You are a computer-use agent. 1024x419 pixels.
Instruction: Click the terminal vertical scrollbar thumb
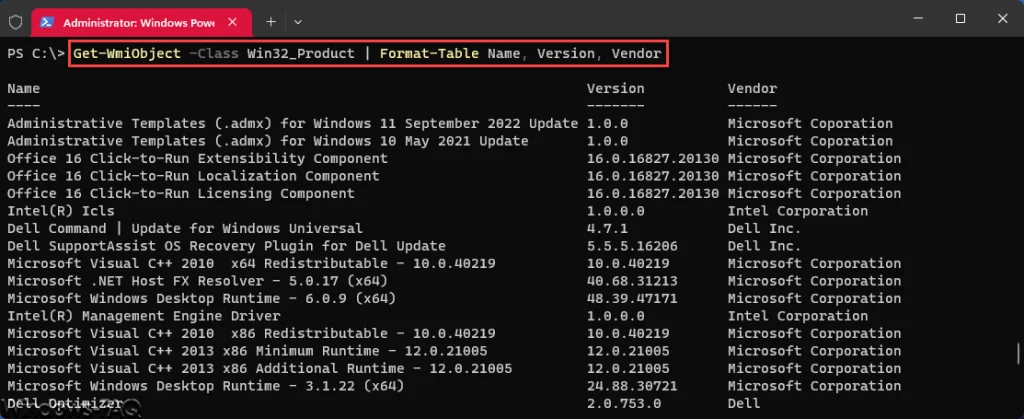(1018, 354)
